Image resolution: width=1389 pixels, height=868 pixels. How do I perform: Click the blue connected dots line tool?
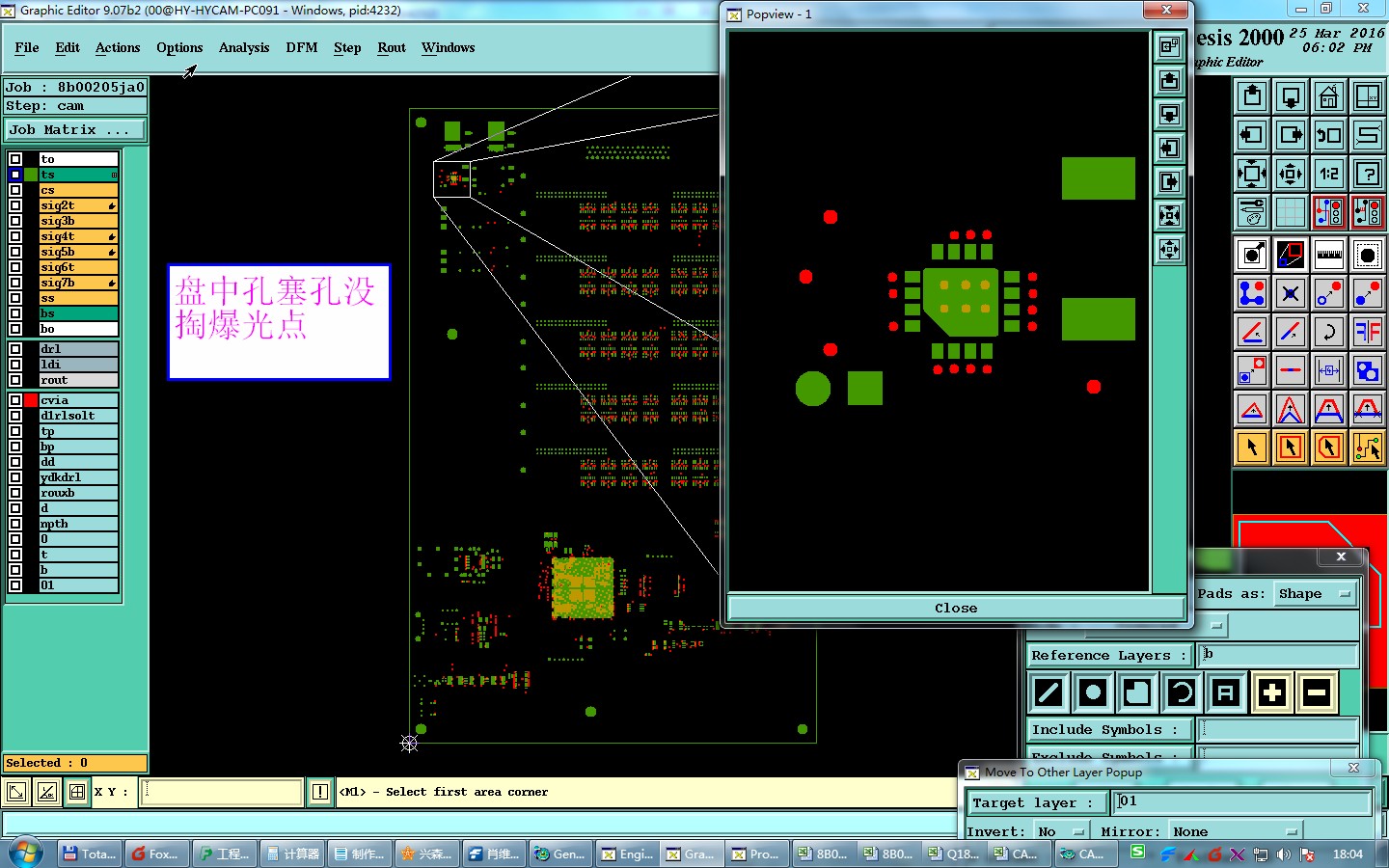pyautogui.click(x=1252, y=293)
